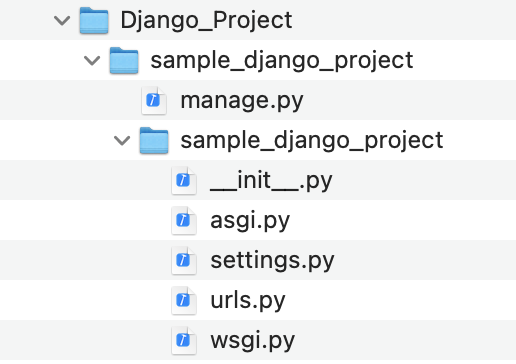Select the Django_Project folder name
This screenshot has height=364, width=516.
(206, 21)
